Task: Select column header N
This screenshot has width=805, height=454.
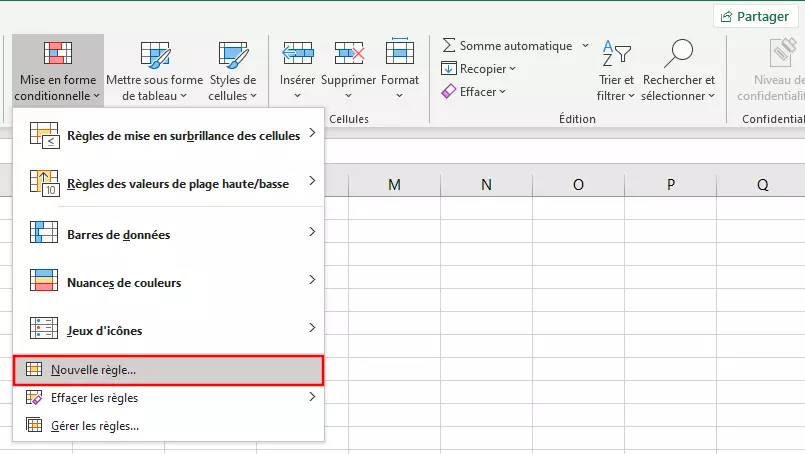Action: (x=486, y=185)
